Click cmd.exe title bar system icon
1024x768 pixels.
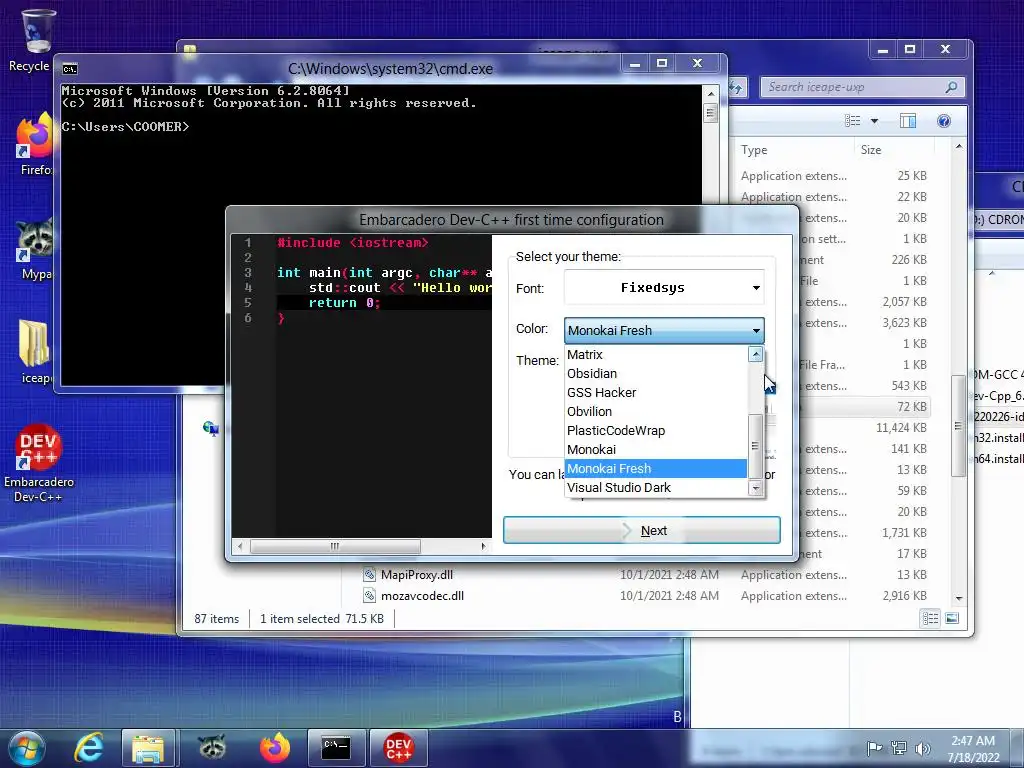coord(70,69)
